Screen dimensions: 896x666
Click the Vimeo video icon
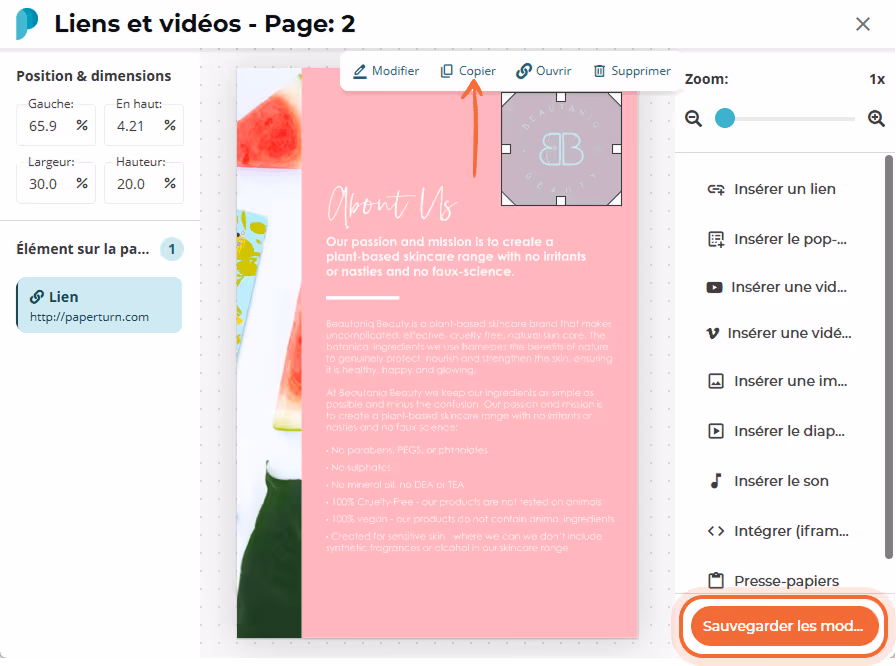(x=713, y=333)
